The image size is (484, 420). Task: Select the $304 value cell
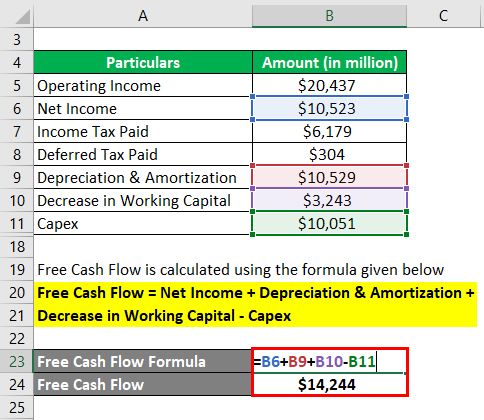coord(329,154)
